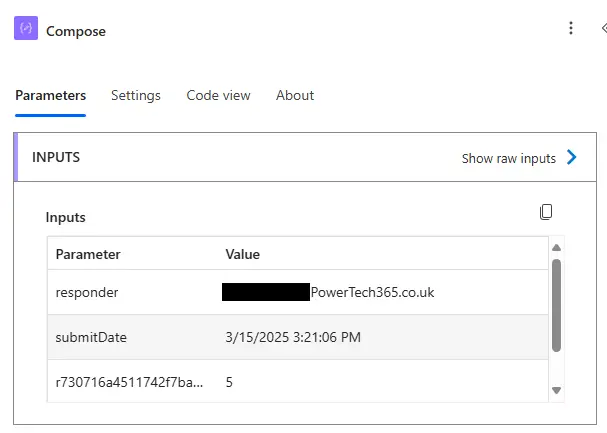The width and height of the screenshot is (607, 433).
Task: Click the scroll down arrow in Inputs table
Action: (x=557, y=390)
